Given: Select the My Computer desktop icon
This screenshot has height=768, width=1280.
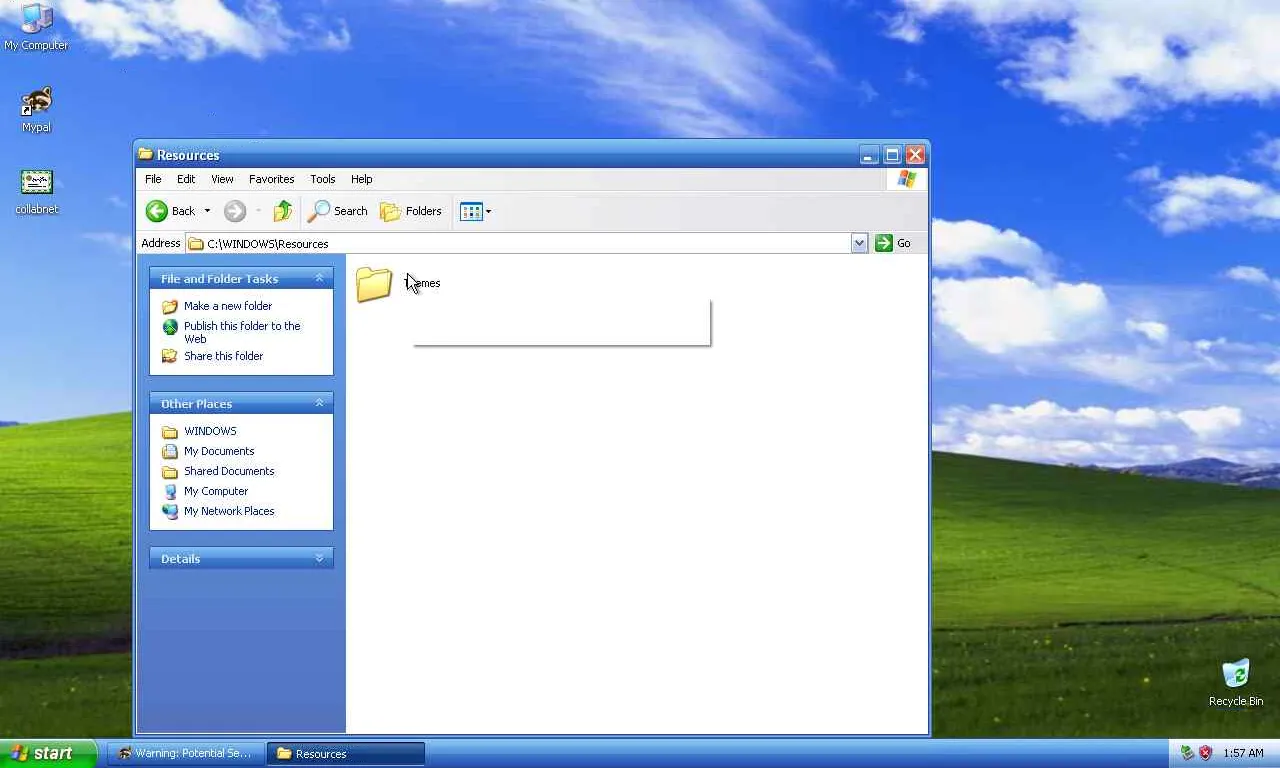Looking at the screenshot, I should [36, 27].
